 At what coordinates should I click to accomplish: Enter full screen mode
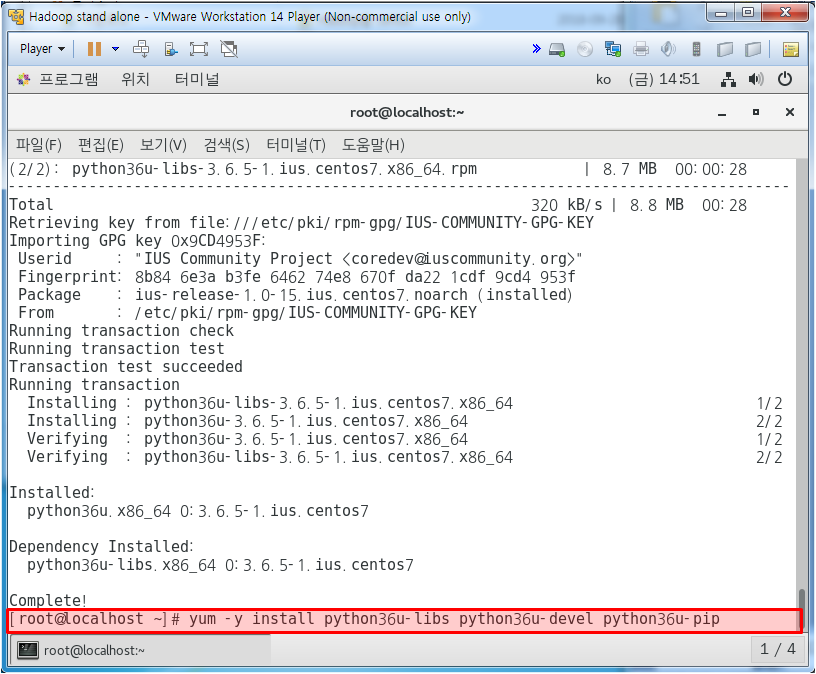199,49
